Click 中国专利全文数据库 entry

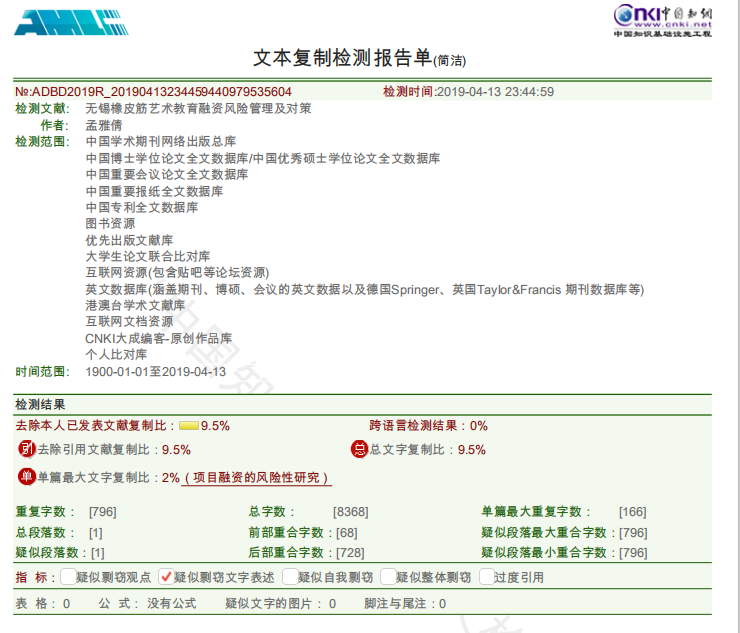tap(142, 207)
